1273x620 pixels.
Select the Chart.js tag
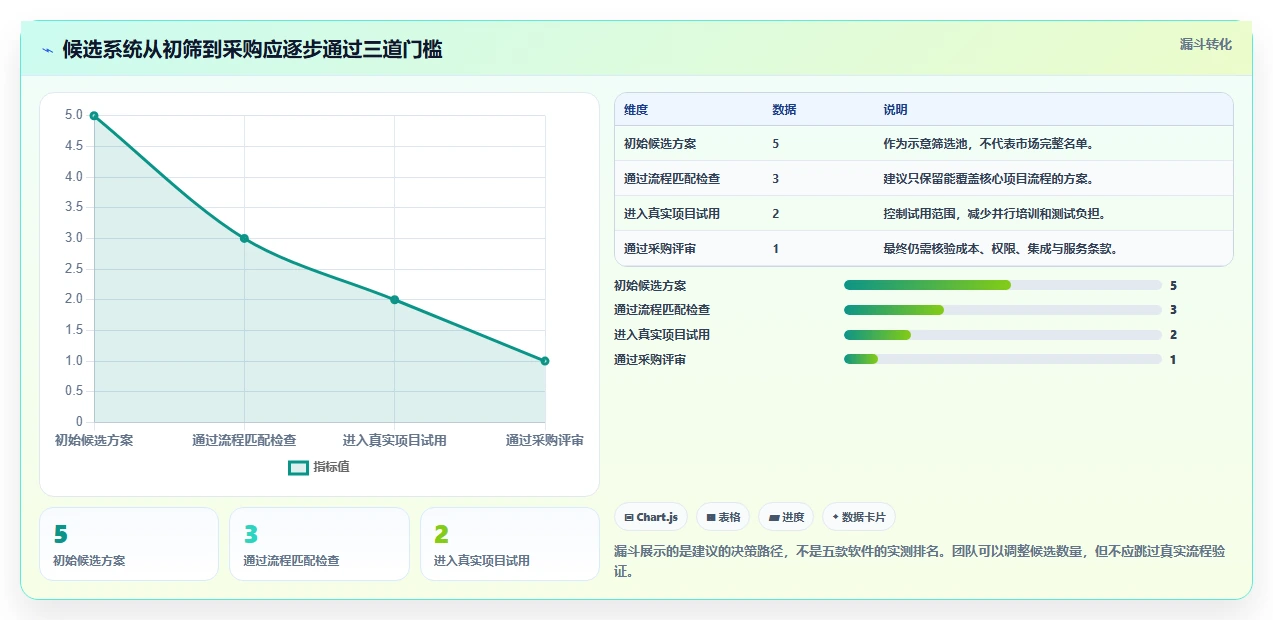click(x=651, y=517)
